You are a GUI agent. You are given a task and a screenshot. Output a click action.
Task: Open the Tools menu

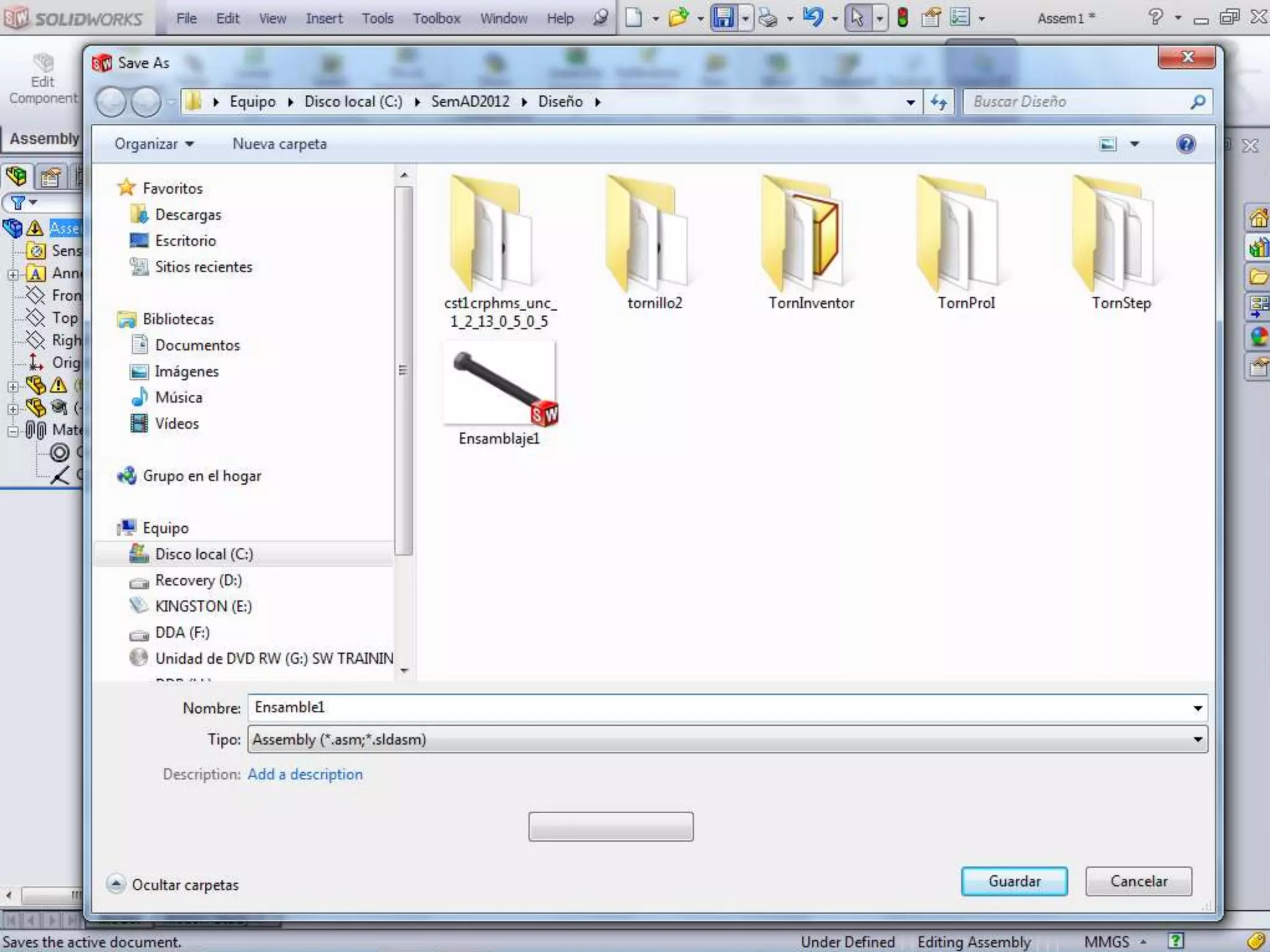point(378,19)
